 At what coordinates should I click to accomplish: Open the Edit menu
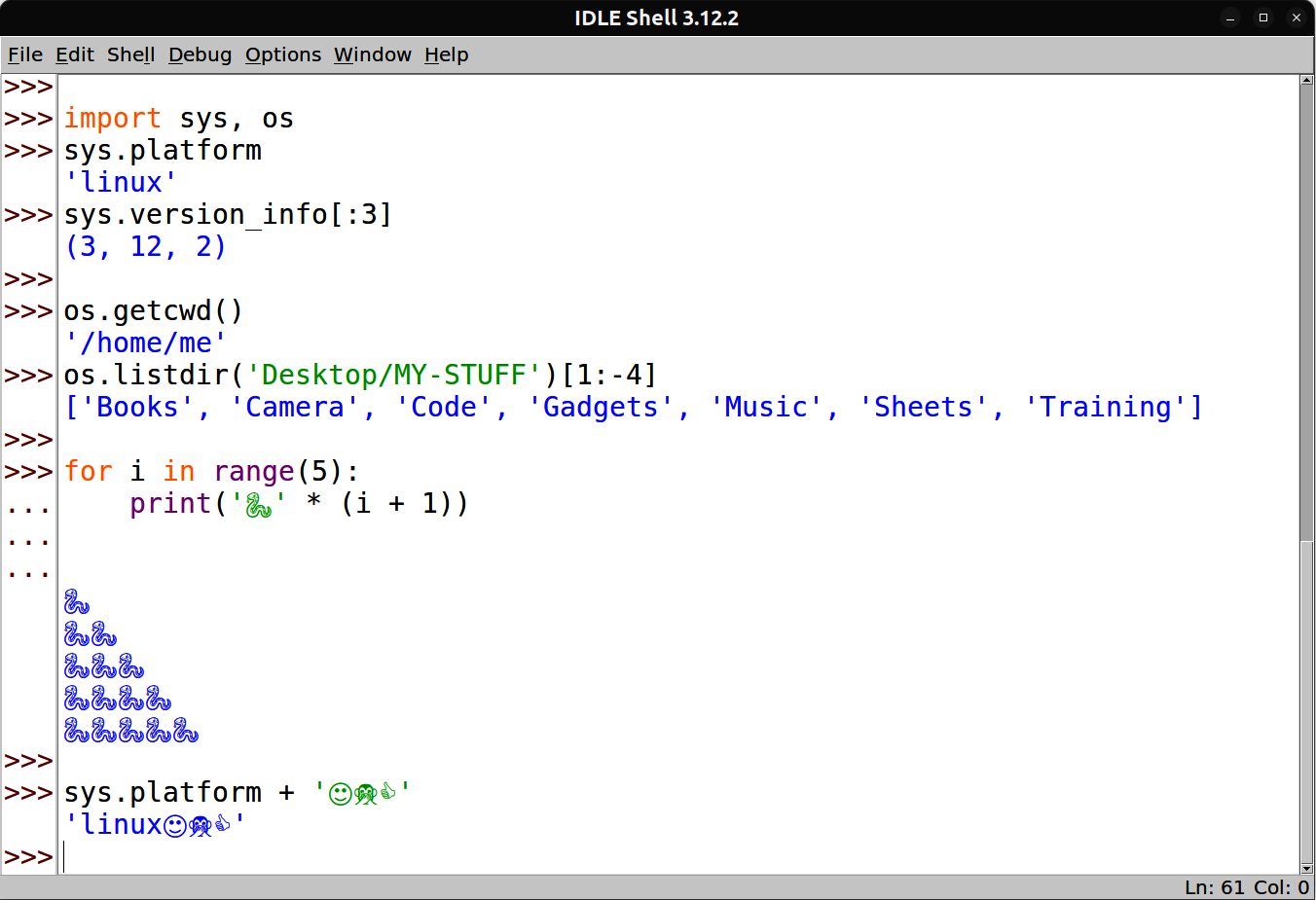coord(75,54)
